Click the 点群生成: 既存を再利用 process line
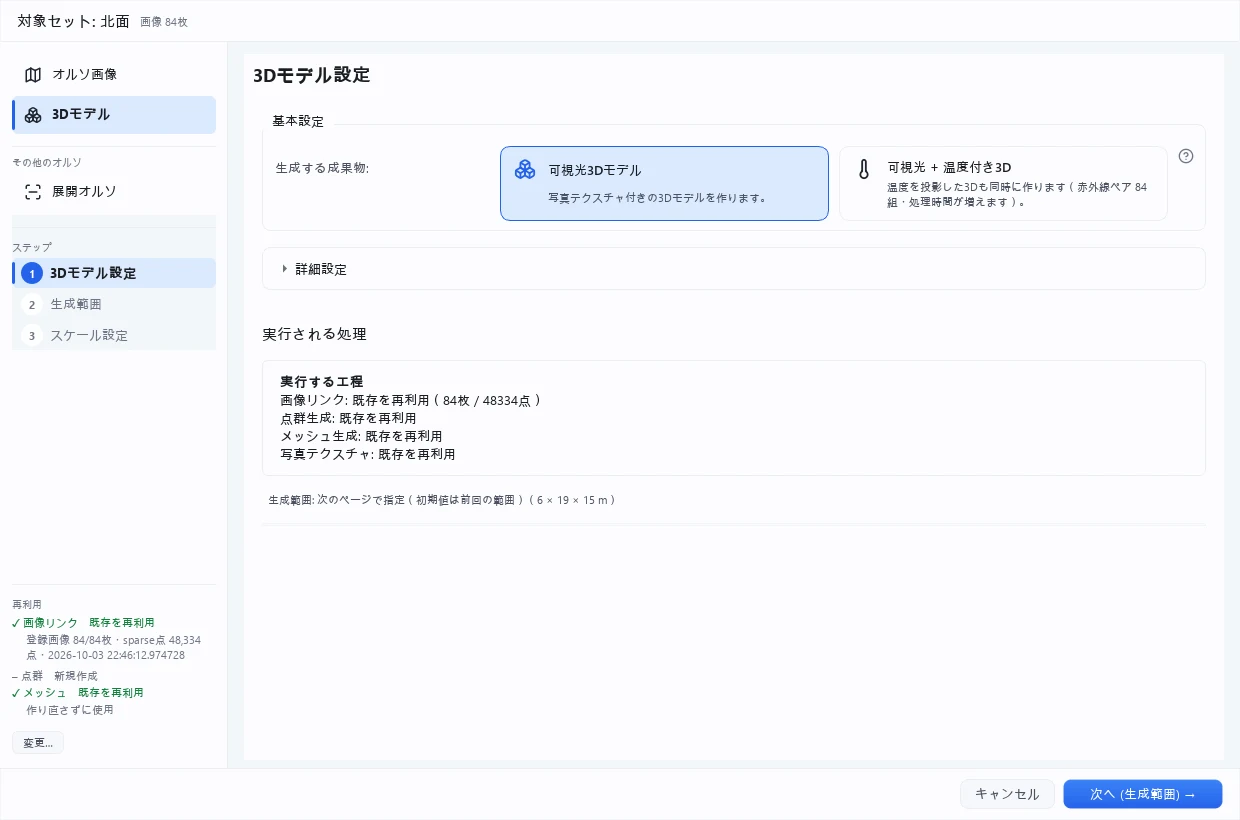 coord(349,418)
